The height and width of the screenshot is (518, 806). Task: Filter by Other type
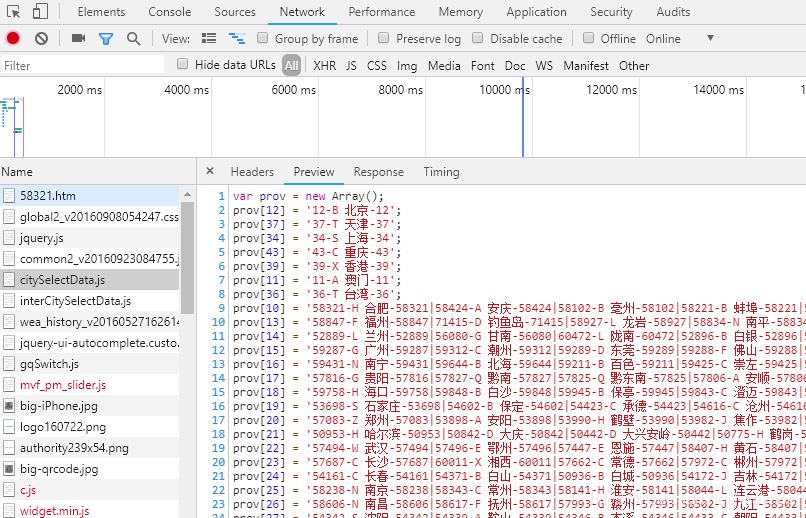(x=634, y=66)
